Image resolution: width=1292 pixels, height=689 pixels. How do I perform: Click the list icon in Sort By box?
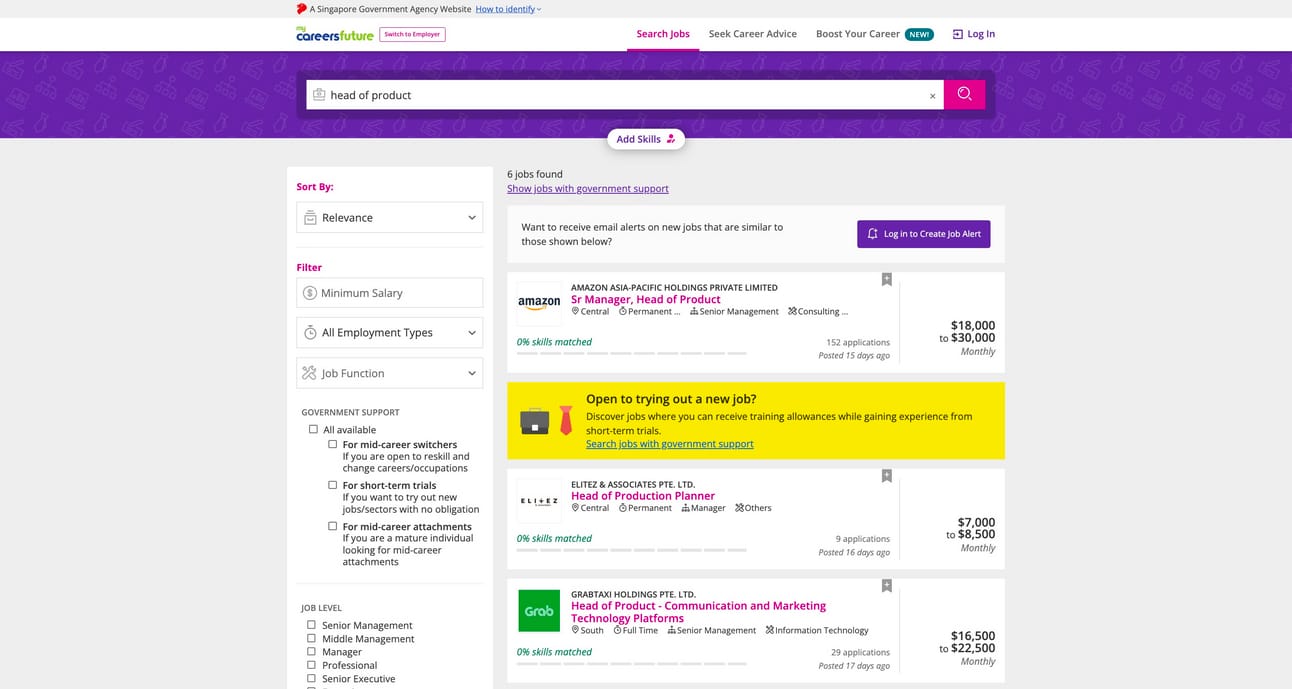click(x=310, y=218)
